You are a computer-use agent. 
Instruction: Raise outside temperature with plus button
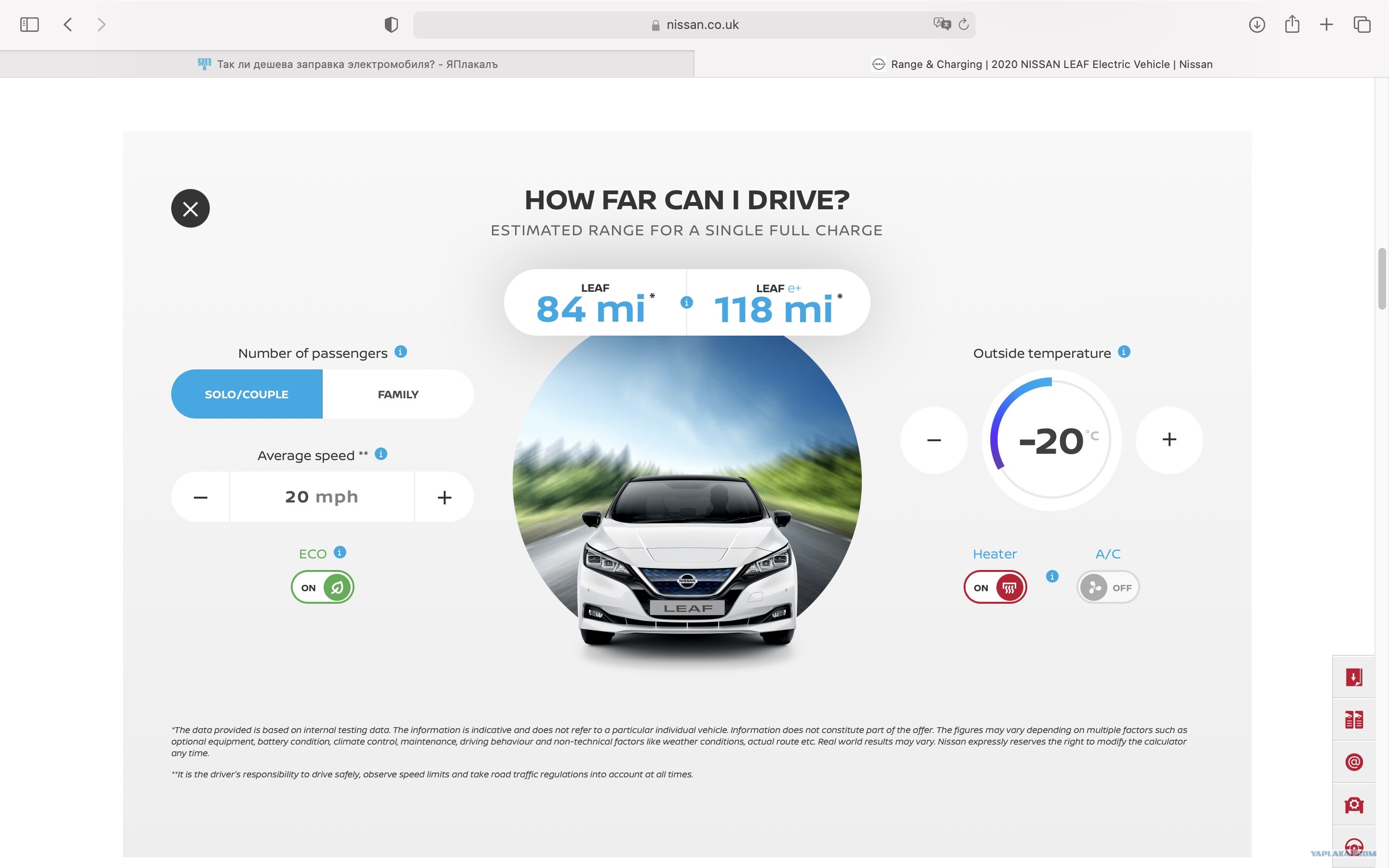1169,440
